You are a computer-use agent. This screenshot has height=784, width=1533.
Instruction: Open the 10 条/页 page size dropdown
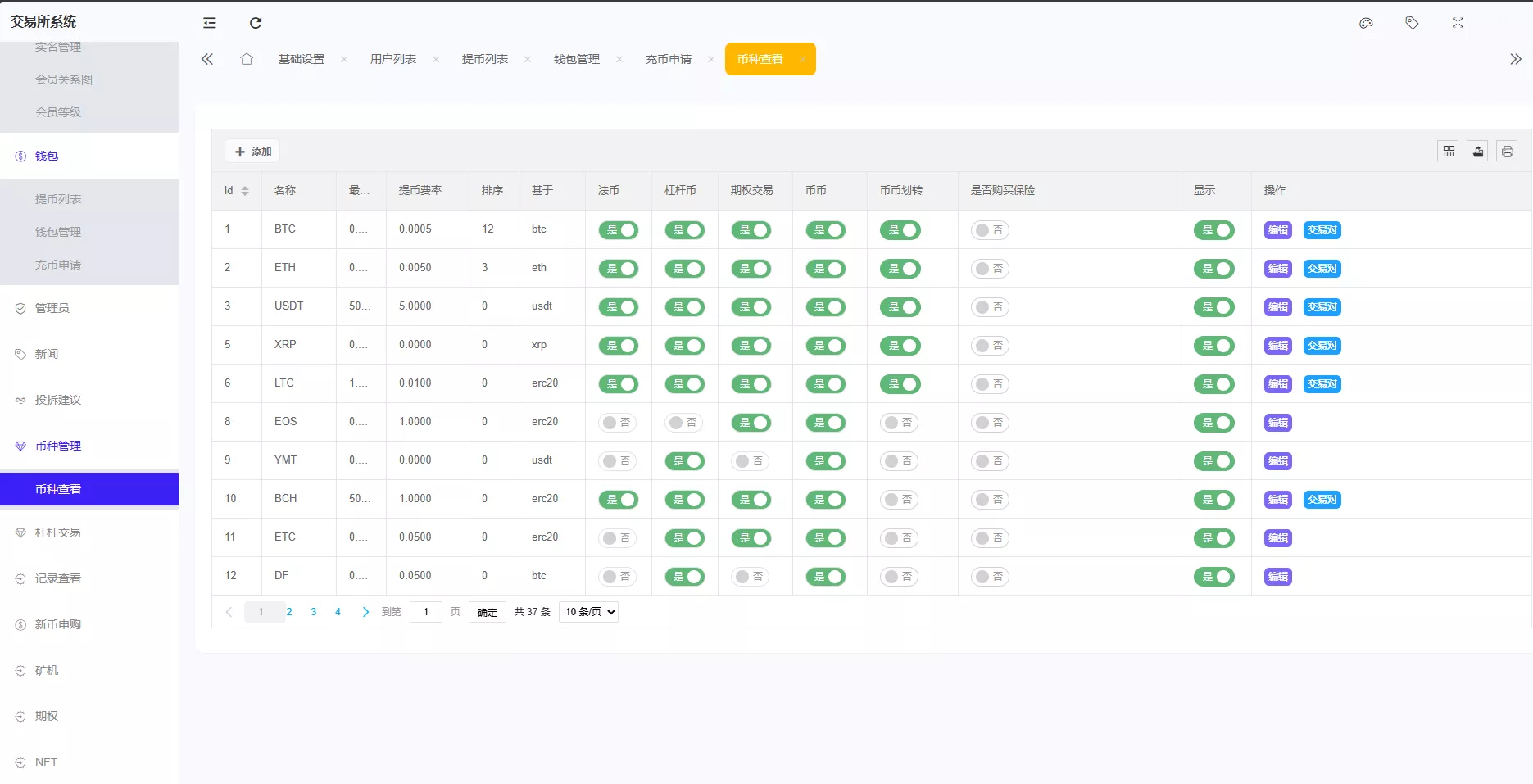(588, 612)
